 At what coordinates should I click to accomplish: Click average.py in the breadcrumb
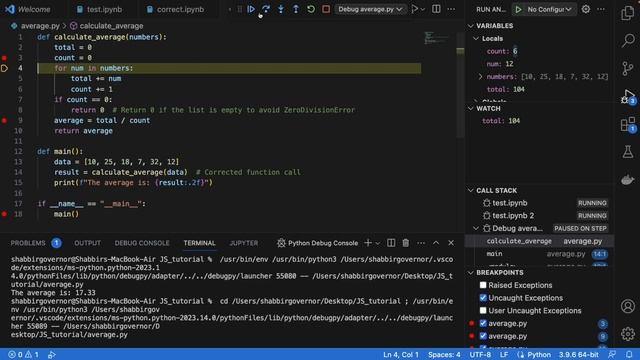click(x=40, y=26)
